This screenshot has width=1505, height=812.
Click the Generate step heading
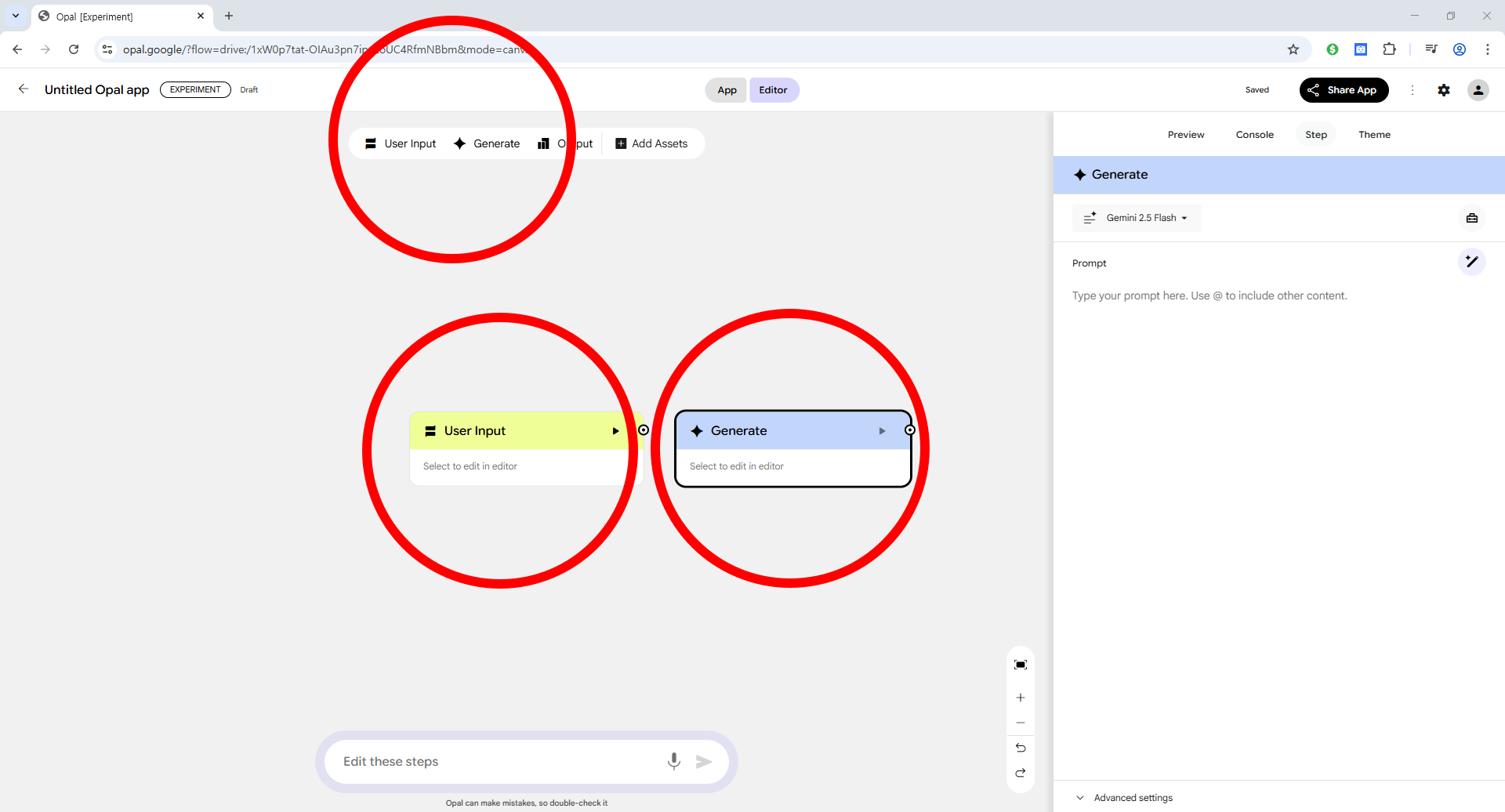tap(1119, 175)
